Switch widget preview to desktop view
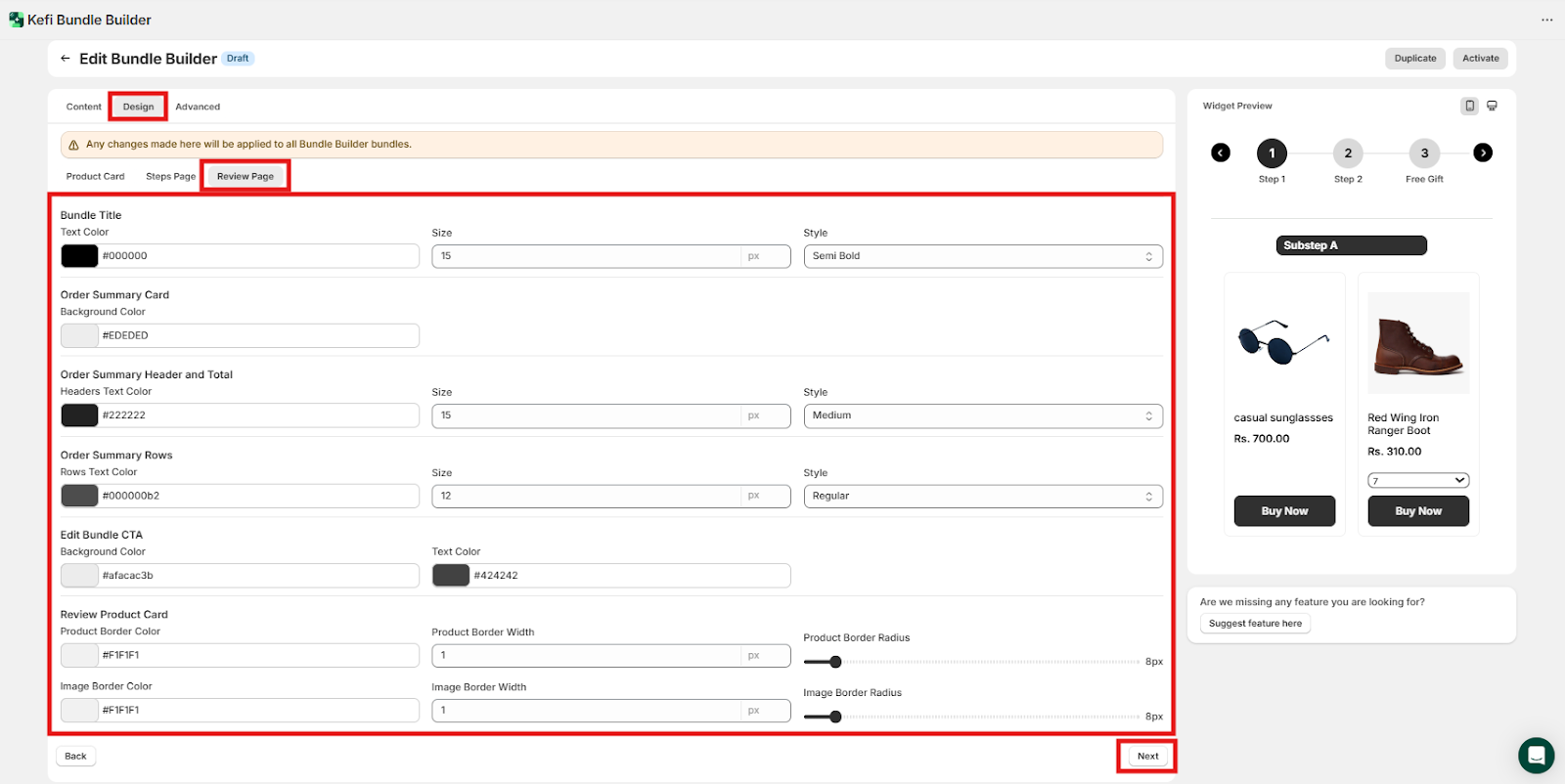 click(1492, 106)
